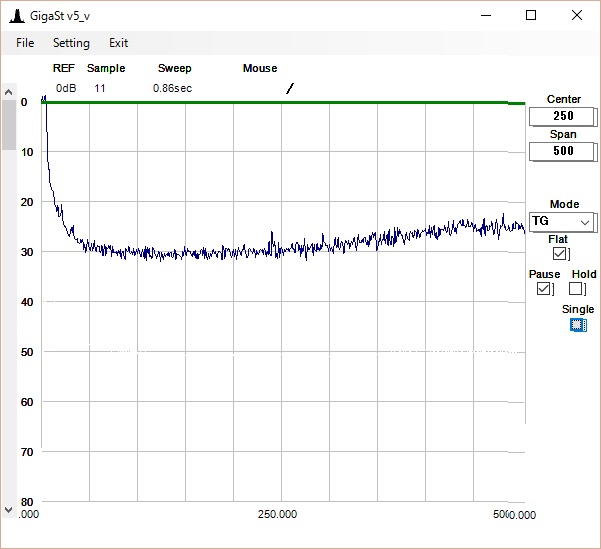Uncheck the Flat checkbox
601x549 pixels.
click(x=559, y=255)
